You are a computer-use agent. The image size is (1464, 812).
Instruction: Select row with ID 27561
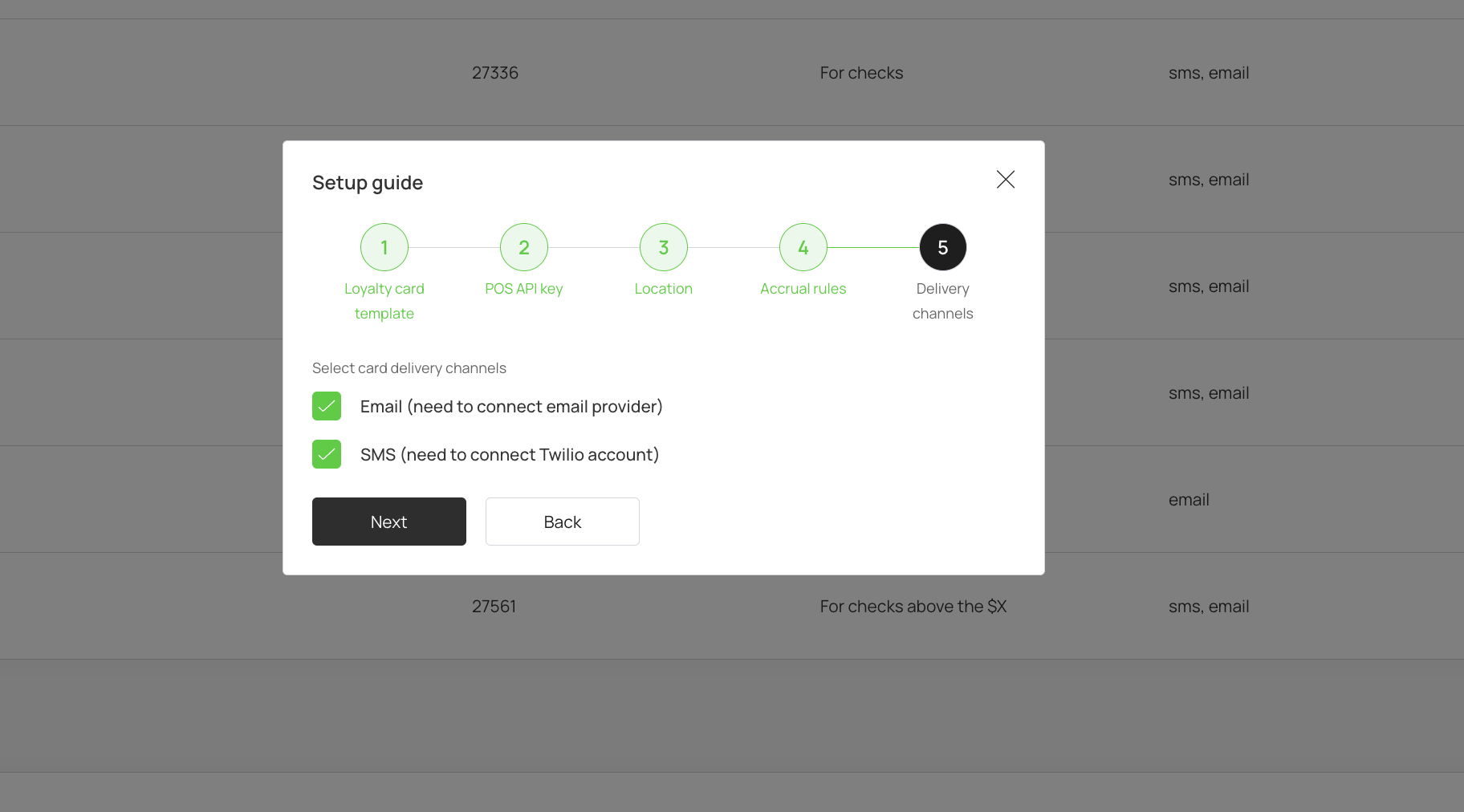pyautogui.click(x=732, y=606)
